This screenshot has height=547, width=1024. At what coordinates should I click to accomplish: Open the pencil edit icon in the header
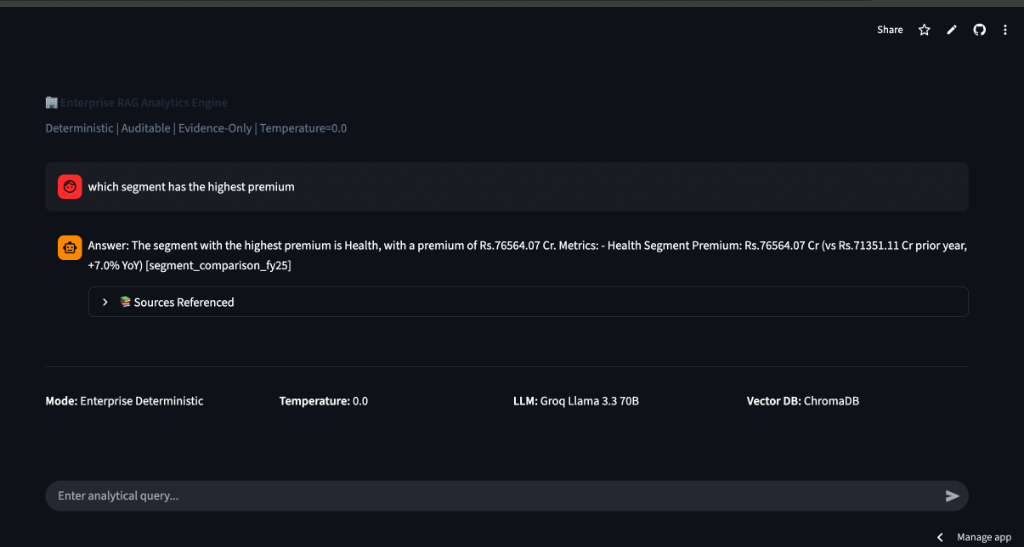click(952, 30)
